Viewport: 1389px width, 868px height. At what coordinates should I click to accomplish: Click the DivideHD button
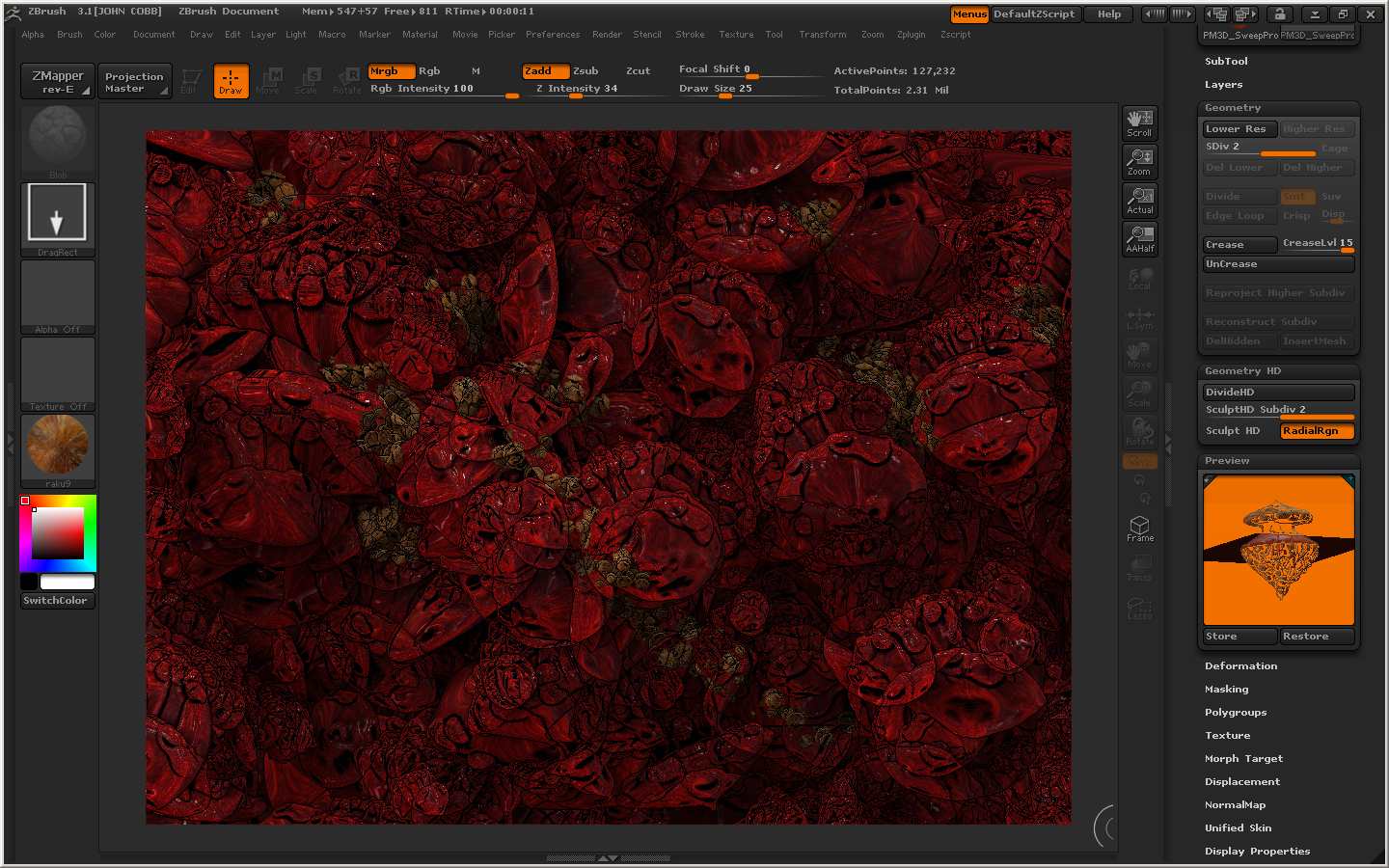click(1278, 393)
